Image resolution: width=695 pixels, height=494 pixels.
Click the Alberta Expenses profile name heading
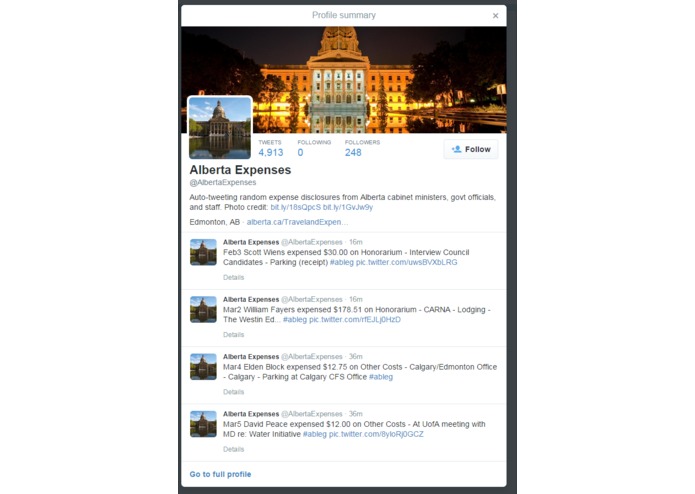pyautogui.click(x=240, y=170)
